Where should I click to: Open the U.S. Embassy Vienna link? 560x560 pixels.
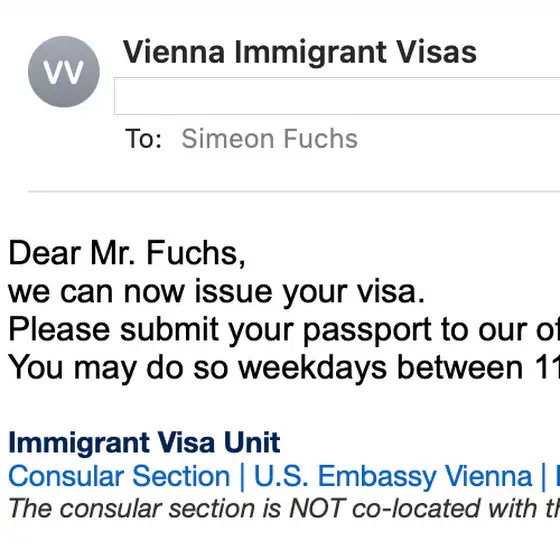coord(393,476)
